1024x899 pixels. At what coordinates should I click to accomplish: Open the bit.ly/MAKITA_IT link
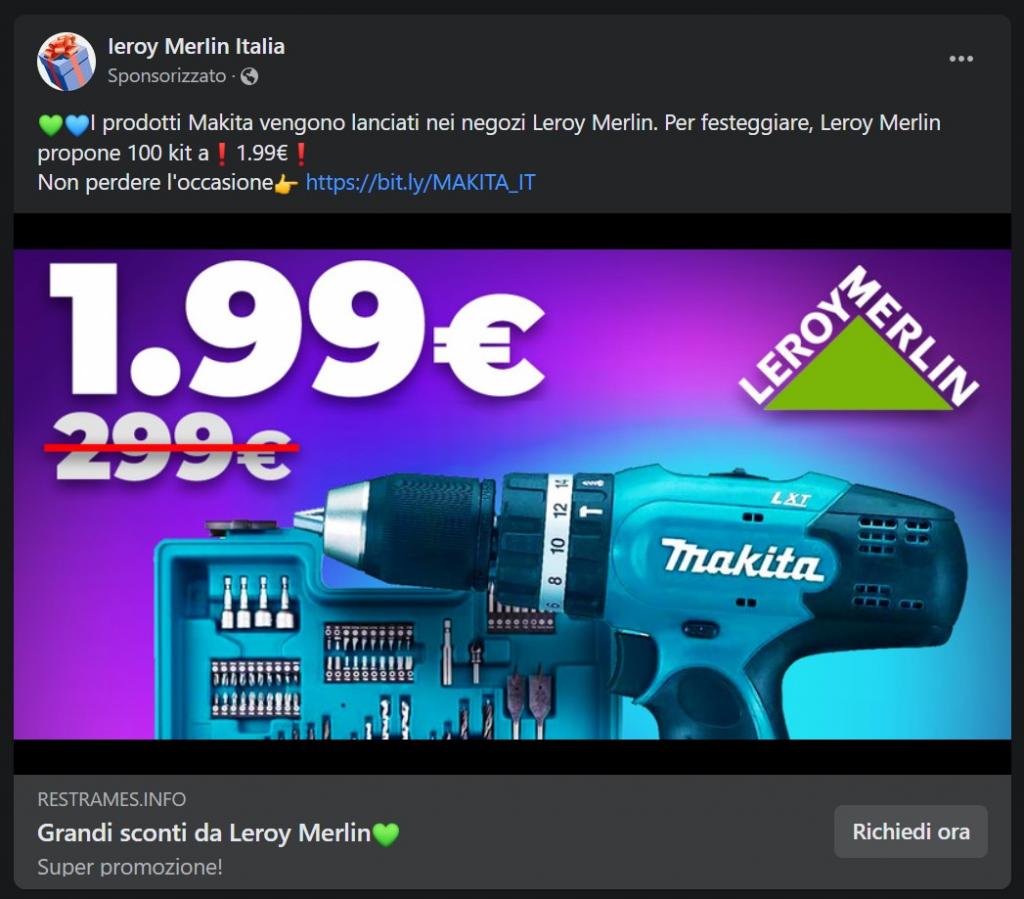(421, 182)
